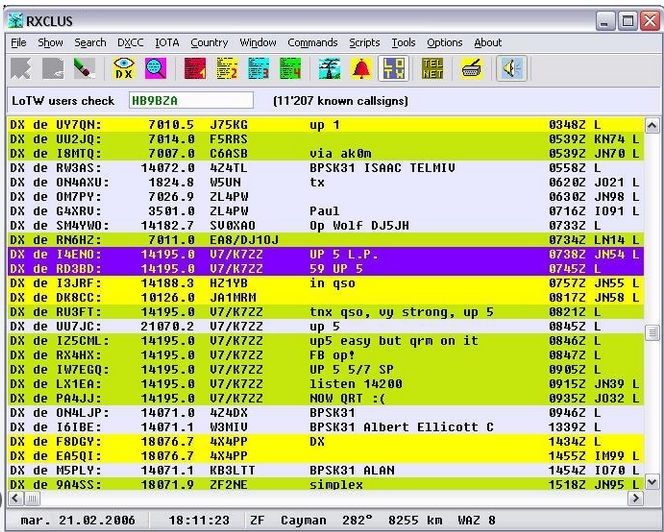Screen dimensions: 664x532
Task: Open the Scripts menu
Action: pos(364,43)
